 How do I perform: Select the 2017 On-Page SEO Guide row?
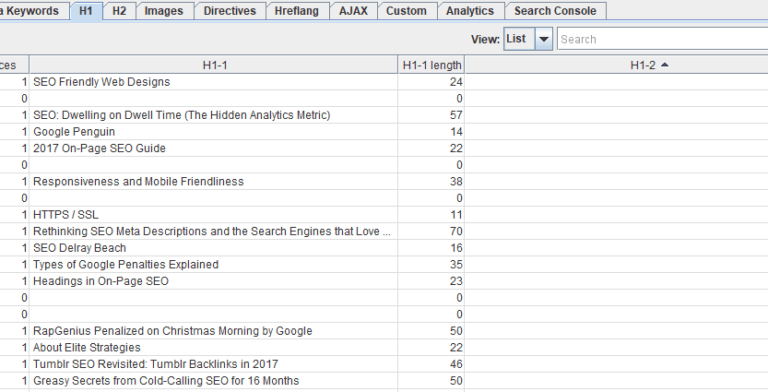384,148
